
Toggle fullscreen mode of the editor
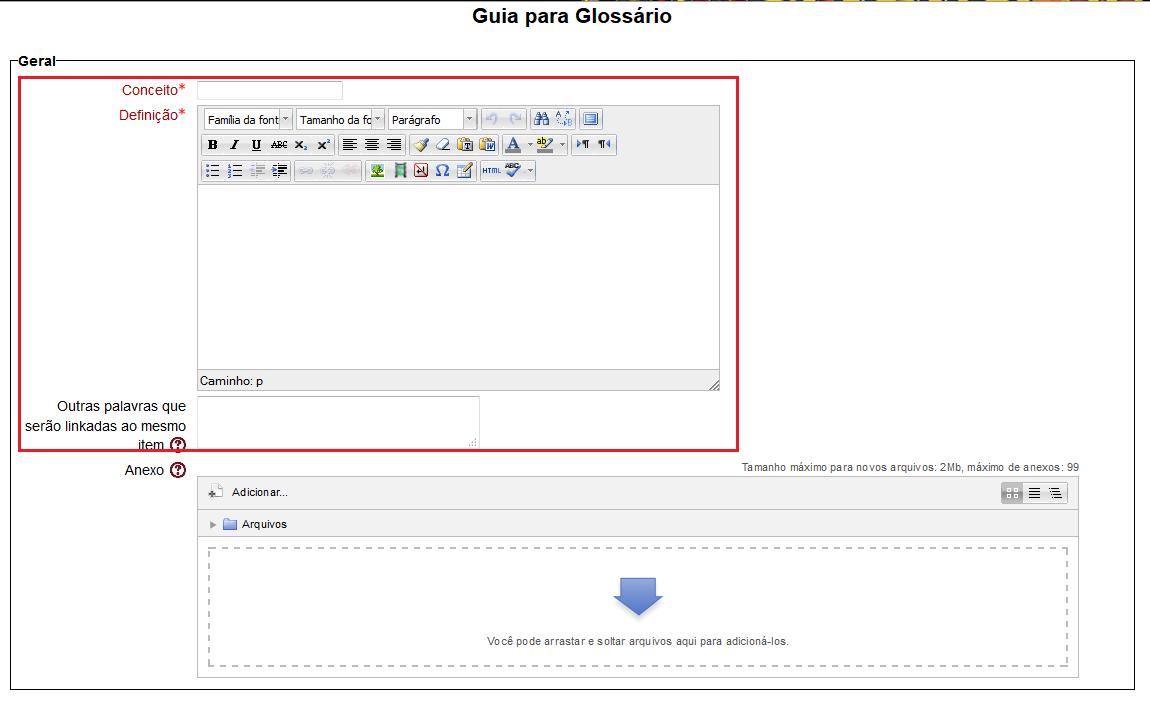pos(590,118)
